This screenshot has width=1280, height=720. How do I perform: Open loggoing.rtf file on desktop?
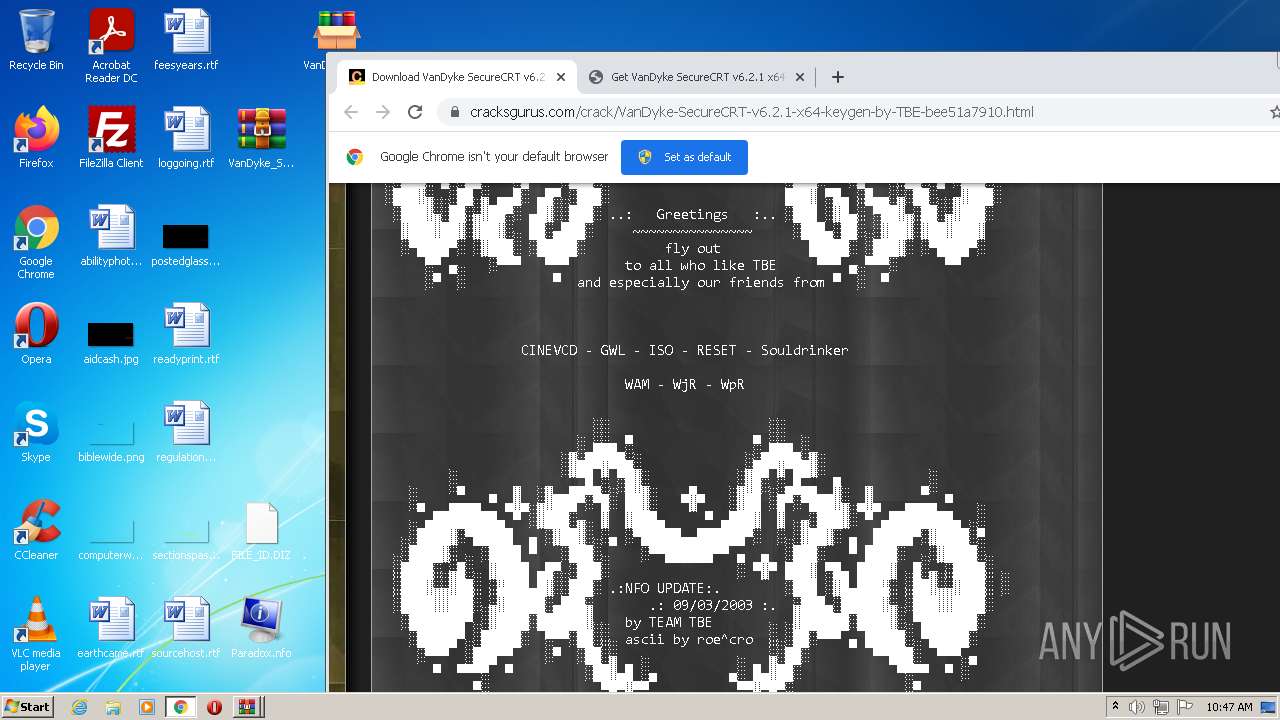[186, 138]
